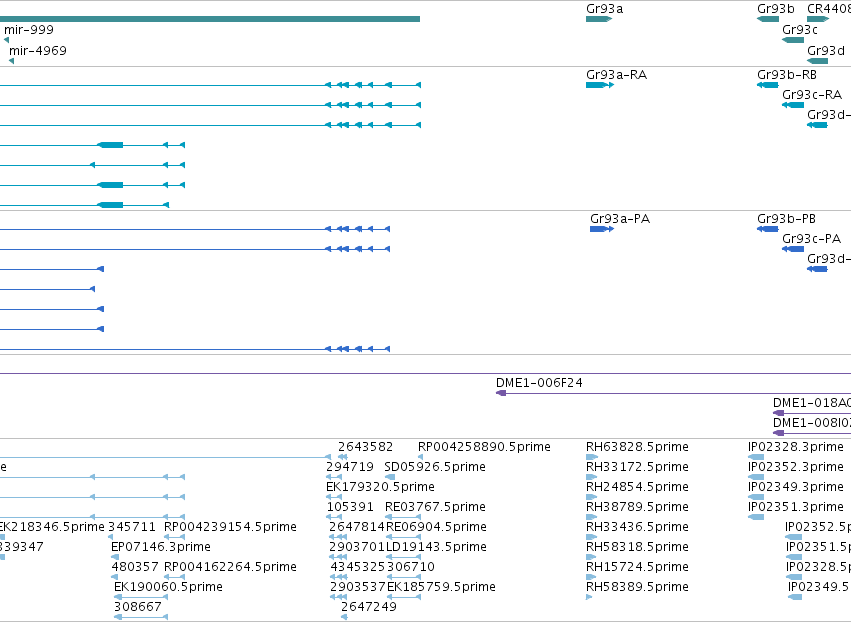Select the EK190060.5prime label
This screenshot has height=622, width=851.
click(168, 587)
